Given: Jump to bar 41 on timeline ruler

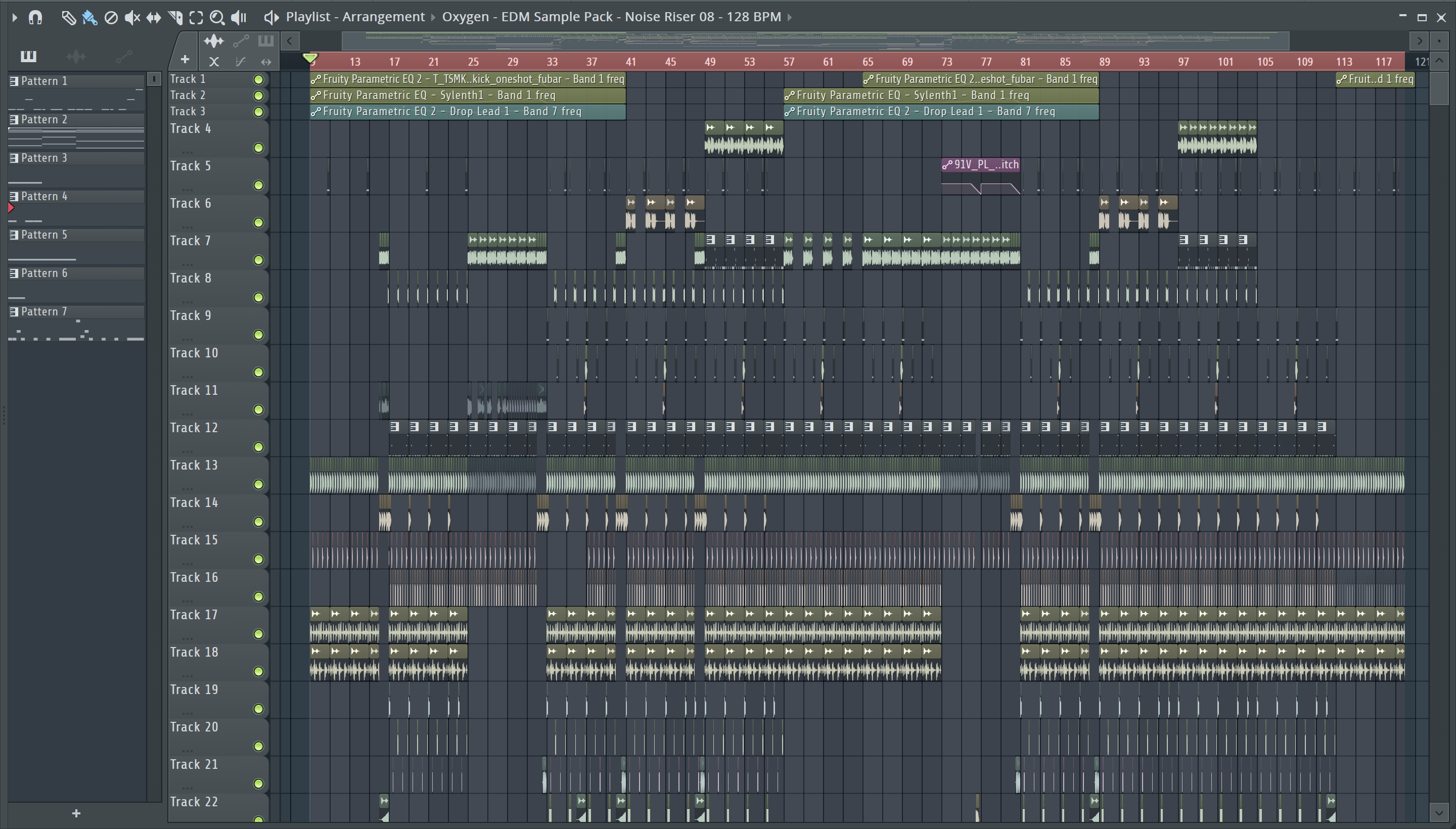Looking at the screenshot, I should pos(630,62).
